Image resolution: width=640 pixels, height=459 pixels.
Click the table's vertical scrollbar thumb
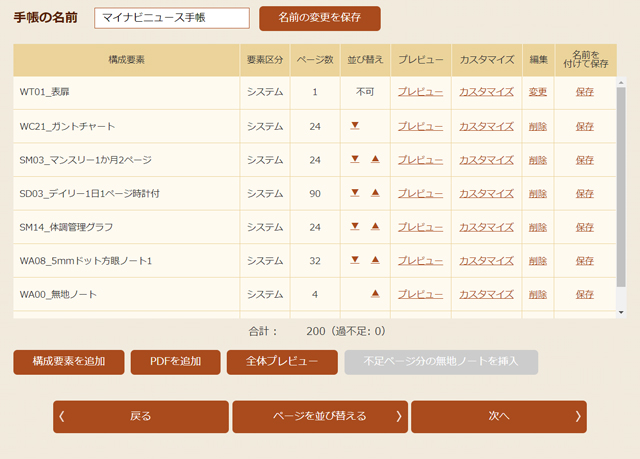coord(621,187)
